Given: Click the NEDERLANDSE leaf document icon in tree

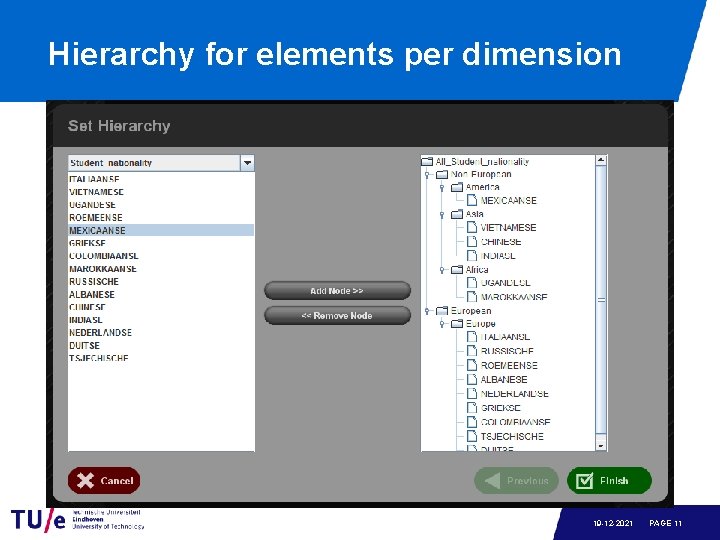Looking at the screenshot, I should [x=472, y=394].
